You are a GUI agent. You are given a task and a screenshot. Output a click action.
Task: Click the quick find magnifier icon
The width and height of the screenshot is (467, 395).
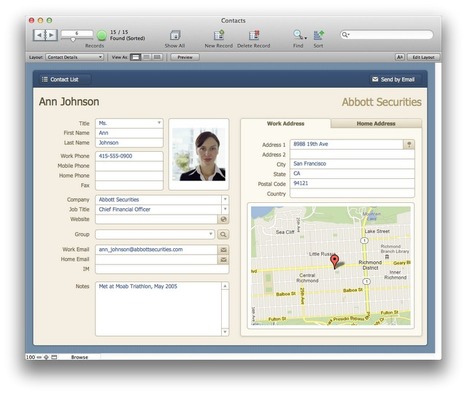point(345,35)
